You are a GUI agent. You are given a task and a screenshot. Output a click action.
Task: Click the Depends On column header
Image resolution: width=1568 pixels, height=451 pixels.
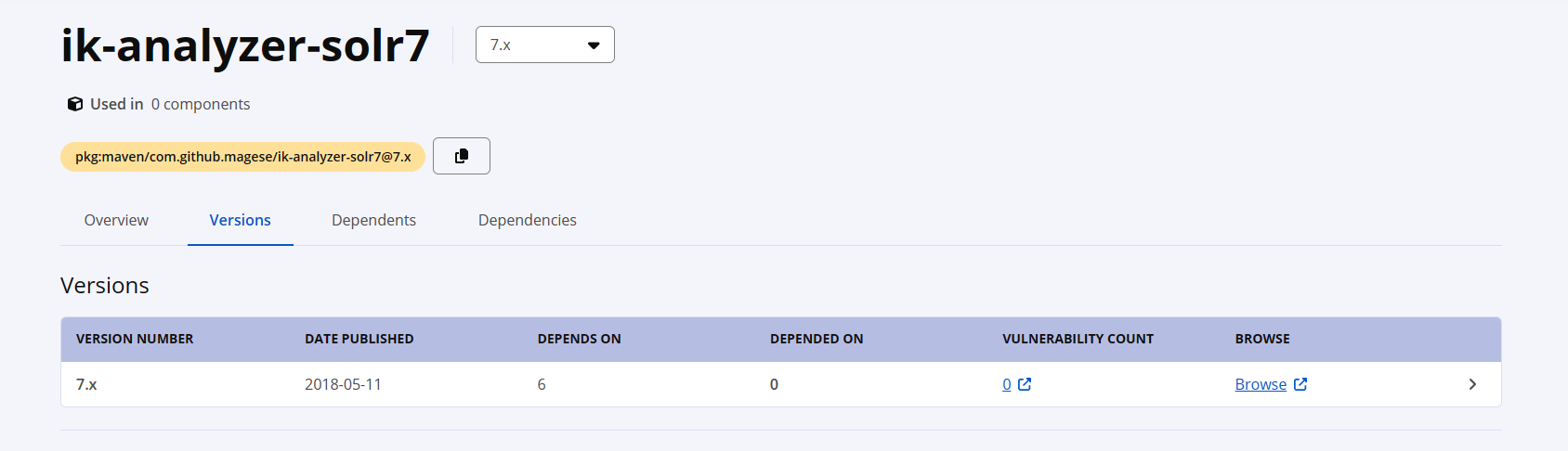pos(579,339)
